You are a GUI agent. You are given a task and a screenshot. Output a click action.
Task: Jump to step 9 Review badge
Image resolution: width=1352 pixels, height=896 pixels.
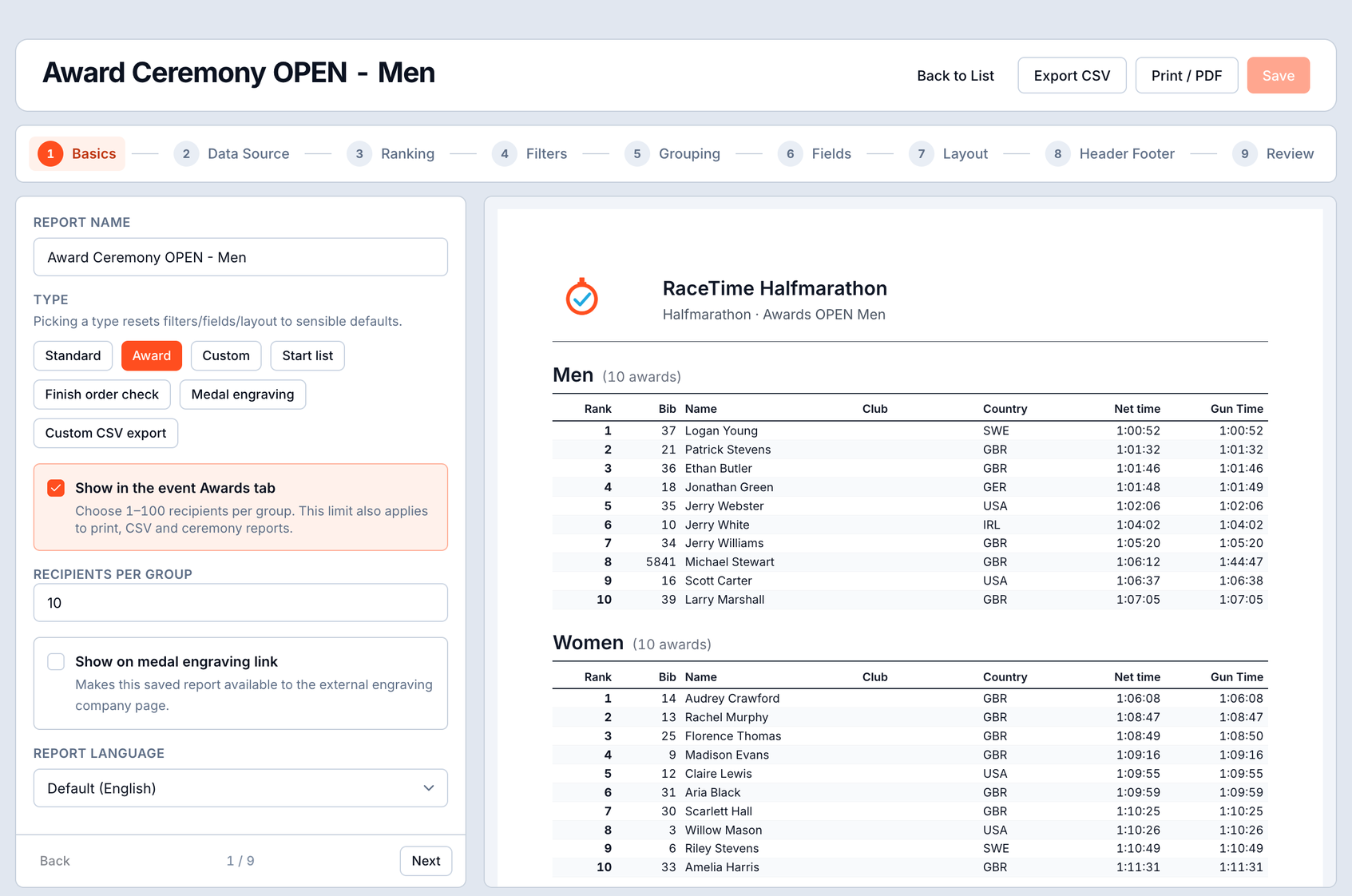[1244, 153]
